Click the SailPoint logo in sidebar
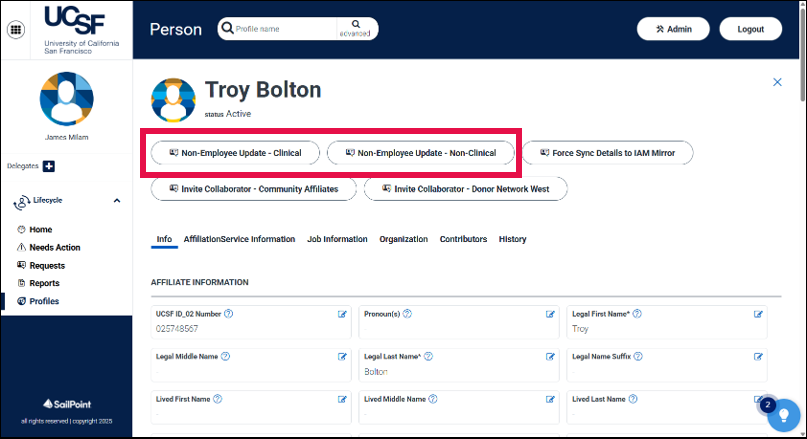 (67, 405)
